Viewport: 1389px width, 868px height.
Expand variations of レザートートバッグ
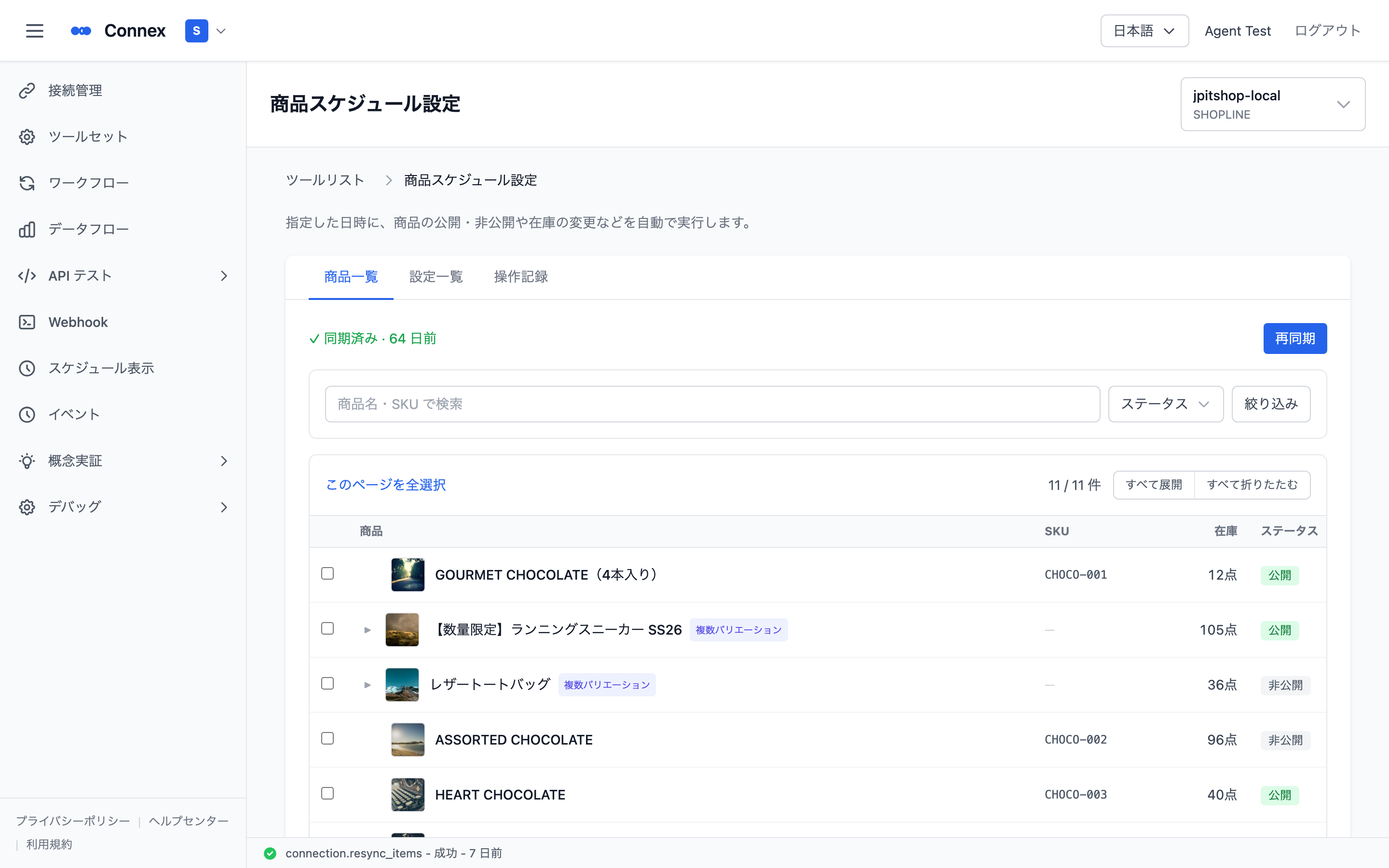(368, 685)
